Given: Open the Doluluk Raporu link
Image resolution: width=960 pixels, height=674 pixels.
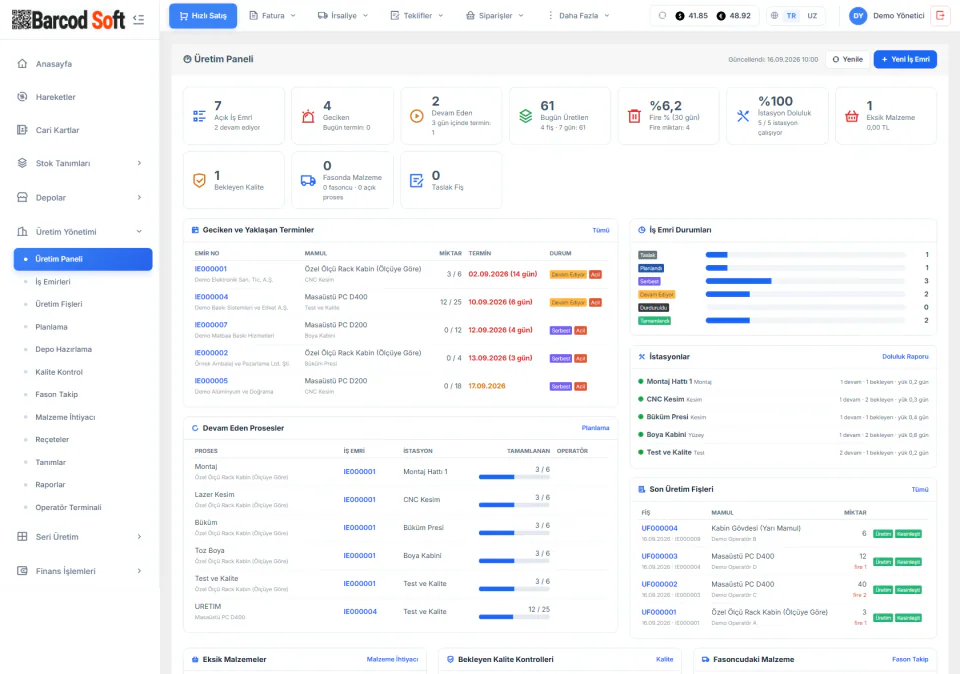Looking at the screenshot, I should click(x=905, y=356).
